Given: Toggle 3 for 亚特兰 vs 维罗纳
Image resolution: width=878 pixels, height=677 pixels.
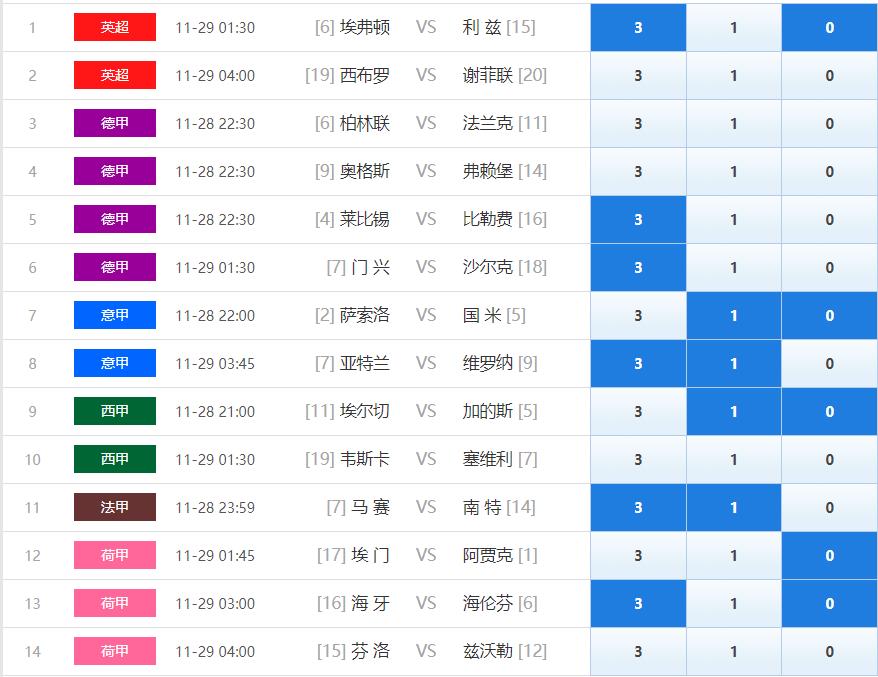Looking at the screenshot, I should [x=638, y=364].
